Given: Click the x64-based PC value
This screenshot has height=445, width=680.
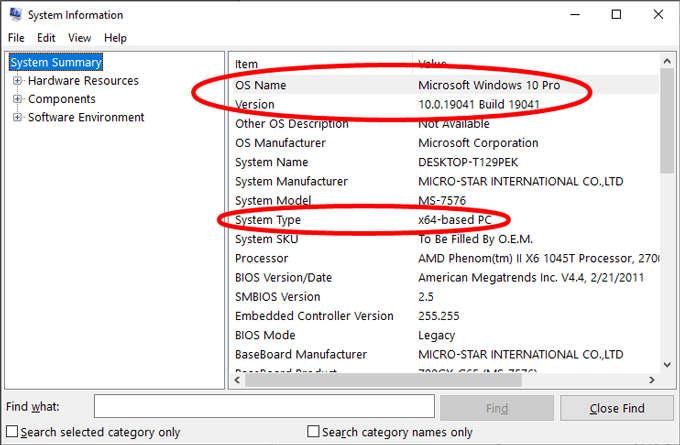Looking at the screenshot, I should pos(454,220).
